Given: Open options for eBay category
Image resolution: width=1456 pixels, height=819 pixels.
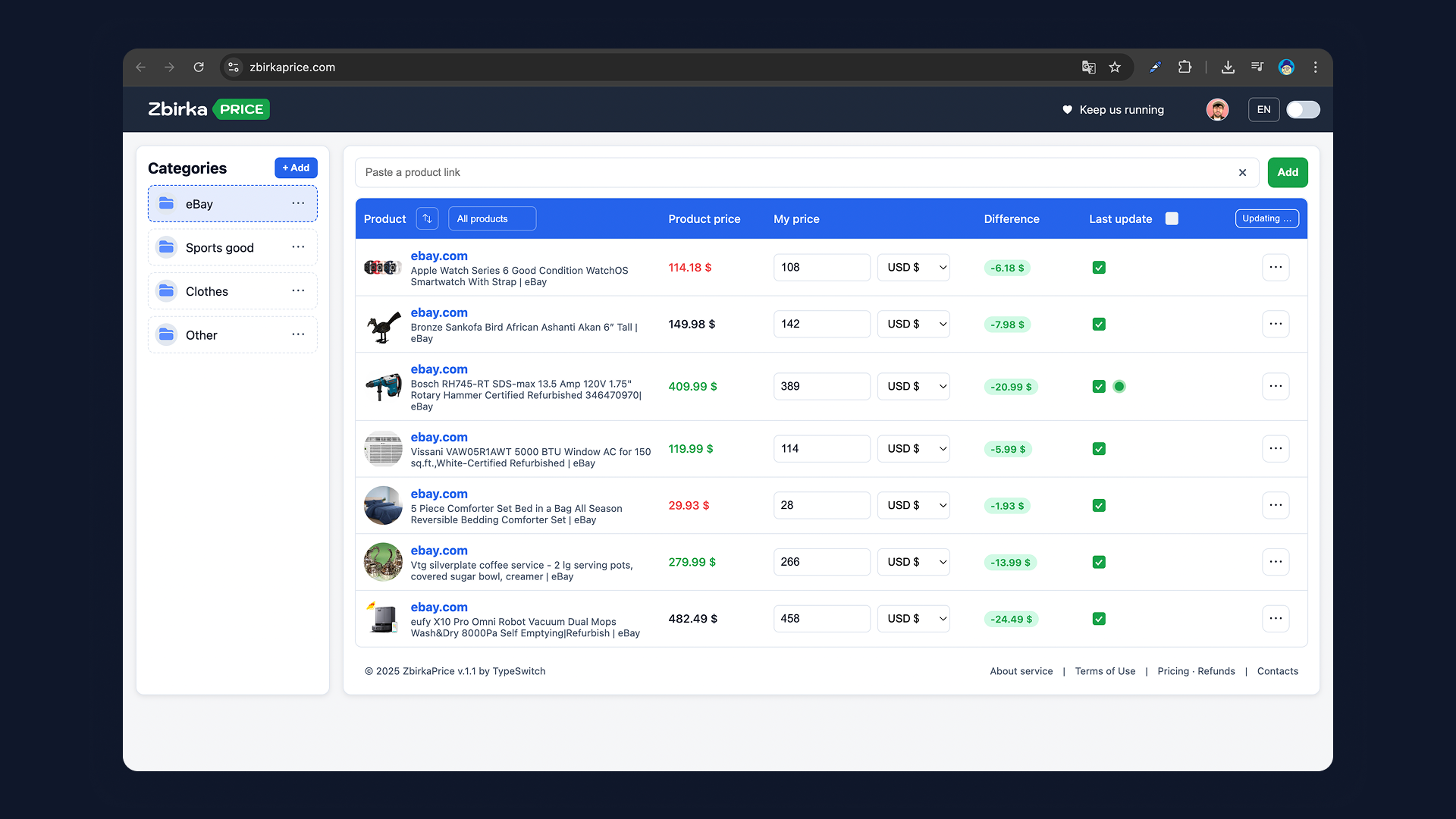Looking at the screenshot, I should pyautogui.click(x=298, y=203).
